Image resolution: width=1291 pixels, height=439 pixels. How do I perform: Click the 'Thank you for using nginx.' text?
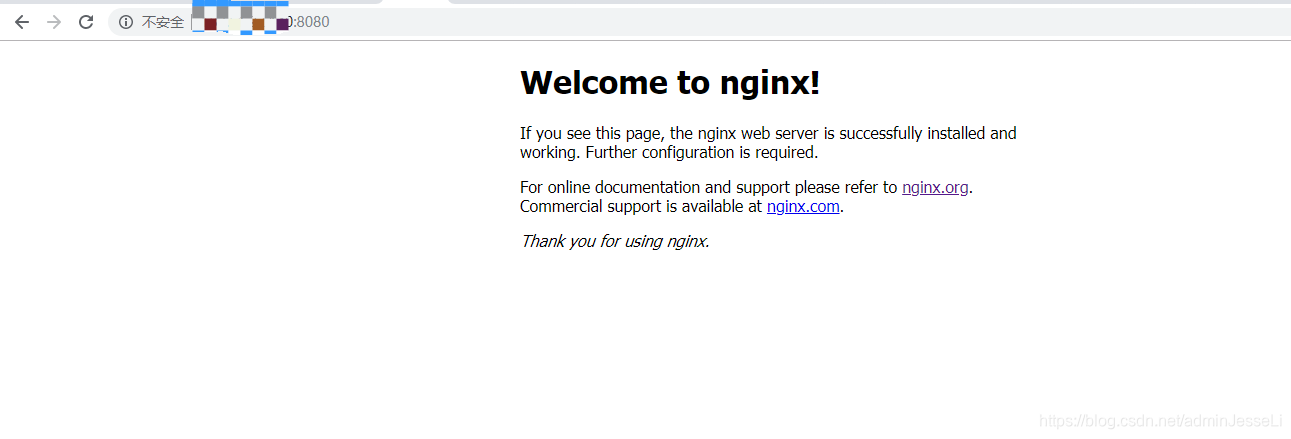click(x=615, y=241)
